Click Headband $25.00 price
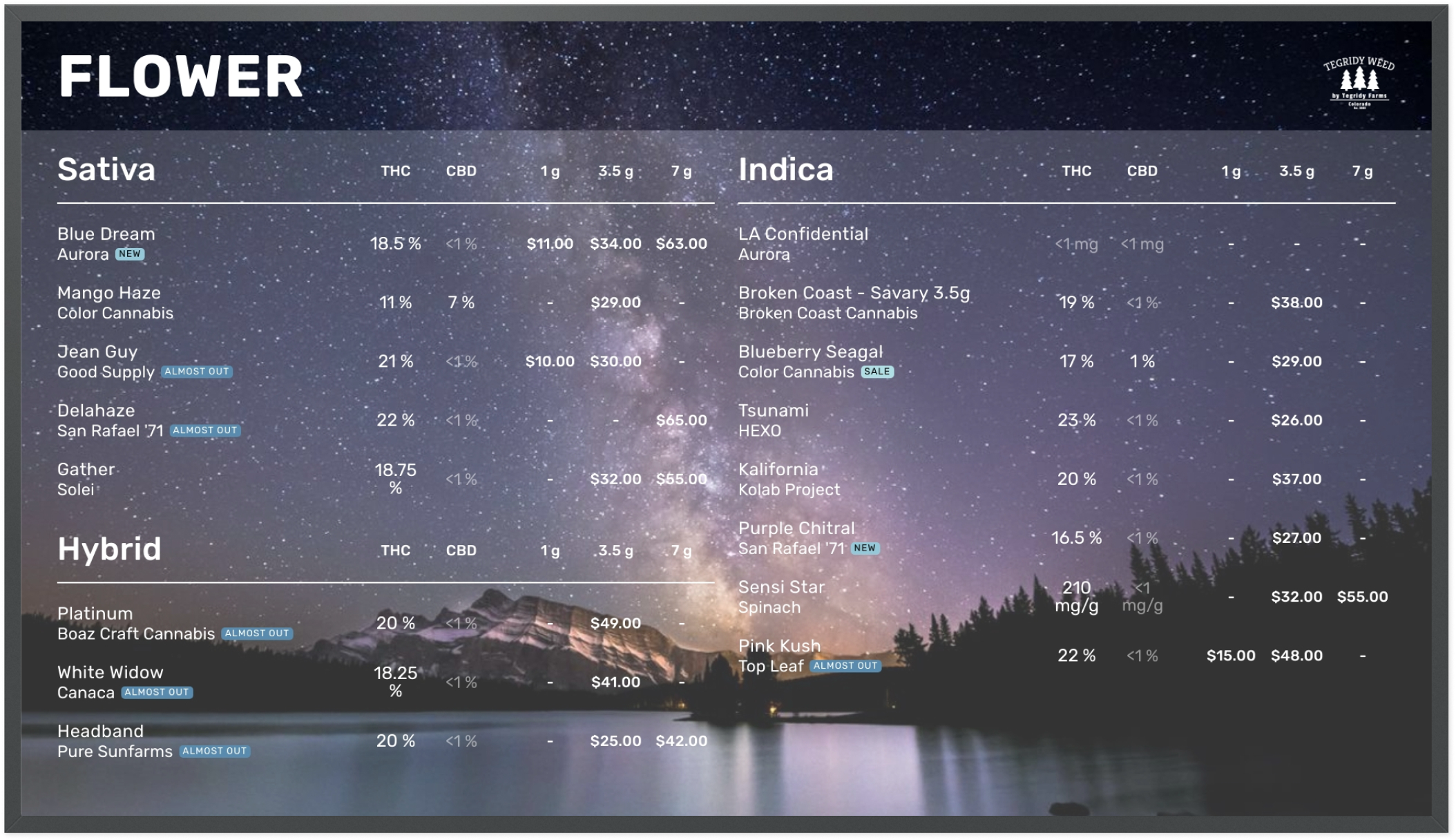The height and width of the screenshot is (840, 1456). tap(615, 741)
